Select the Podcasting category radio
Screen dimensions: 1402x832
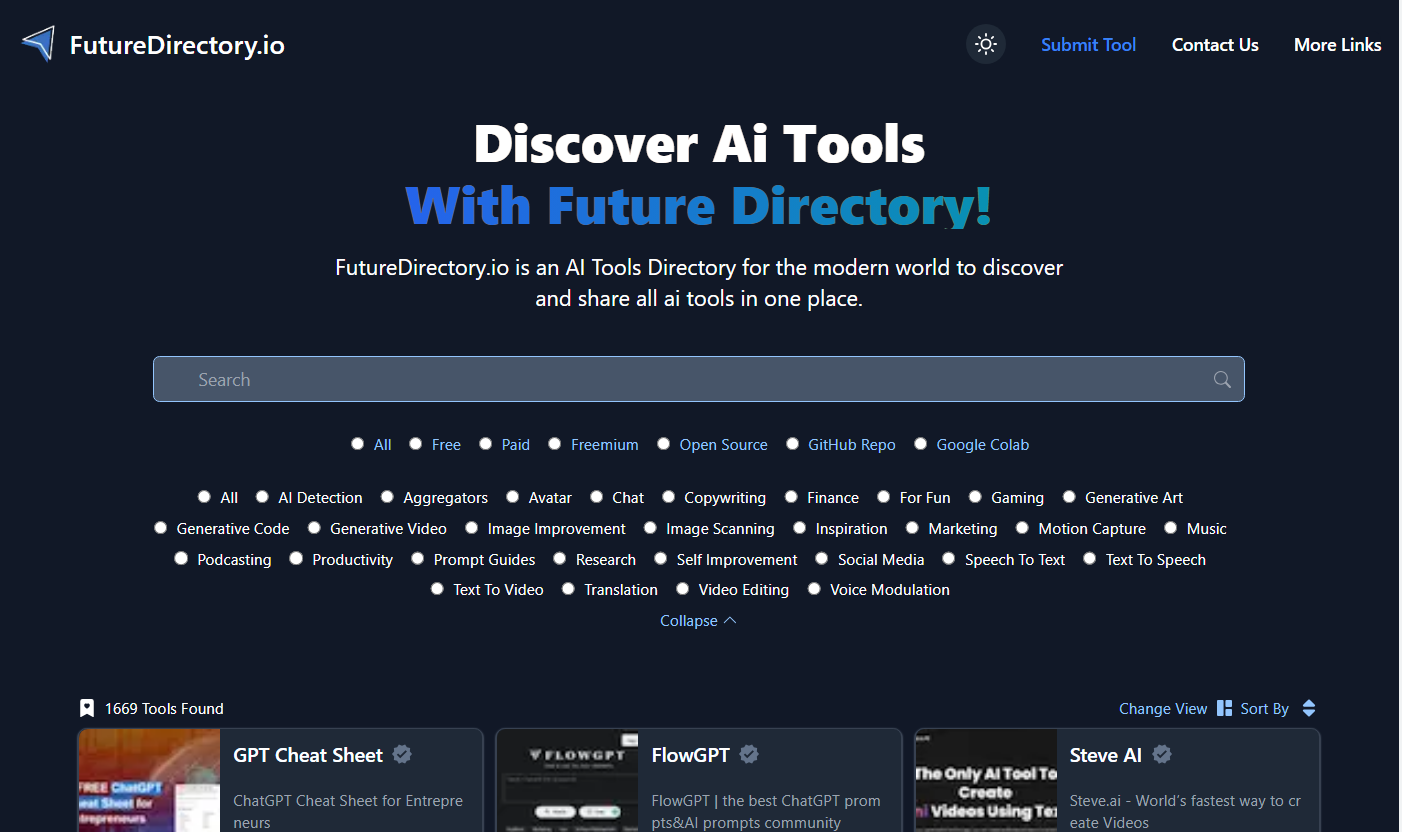[x=181, y=559]
